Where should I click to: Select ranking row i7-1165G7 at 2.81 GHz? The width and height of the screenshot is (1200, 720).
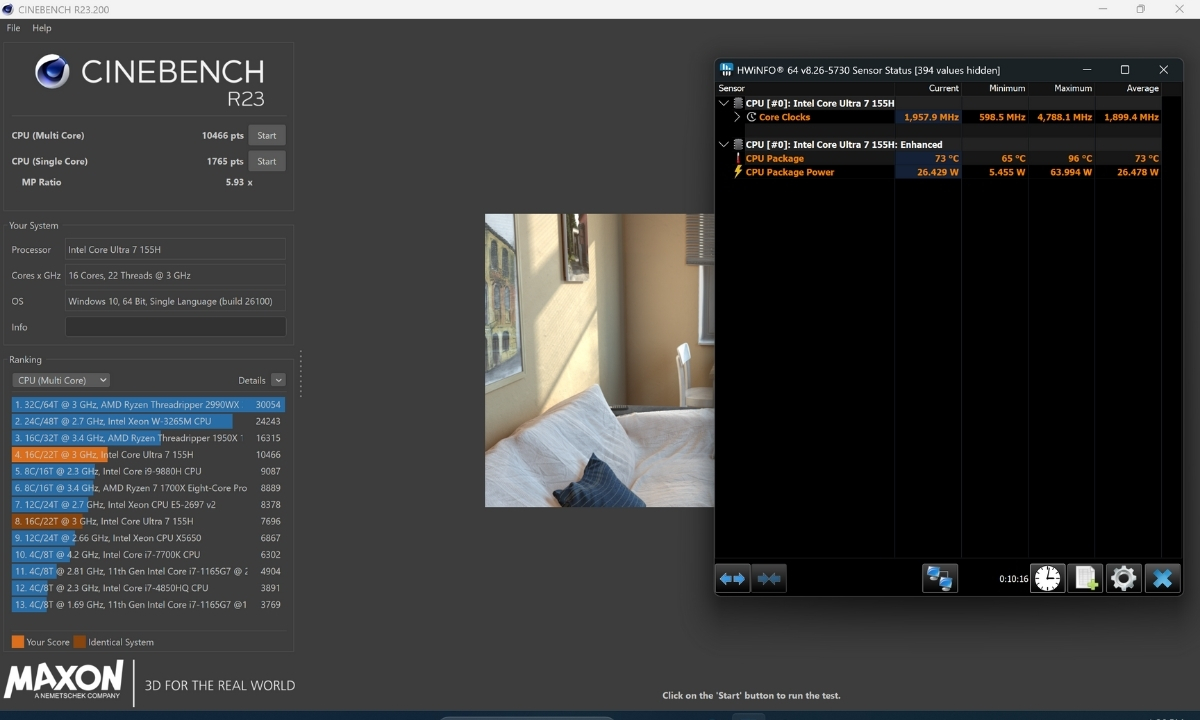click(x=148, y=571)
